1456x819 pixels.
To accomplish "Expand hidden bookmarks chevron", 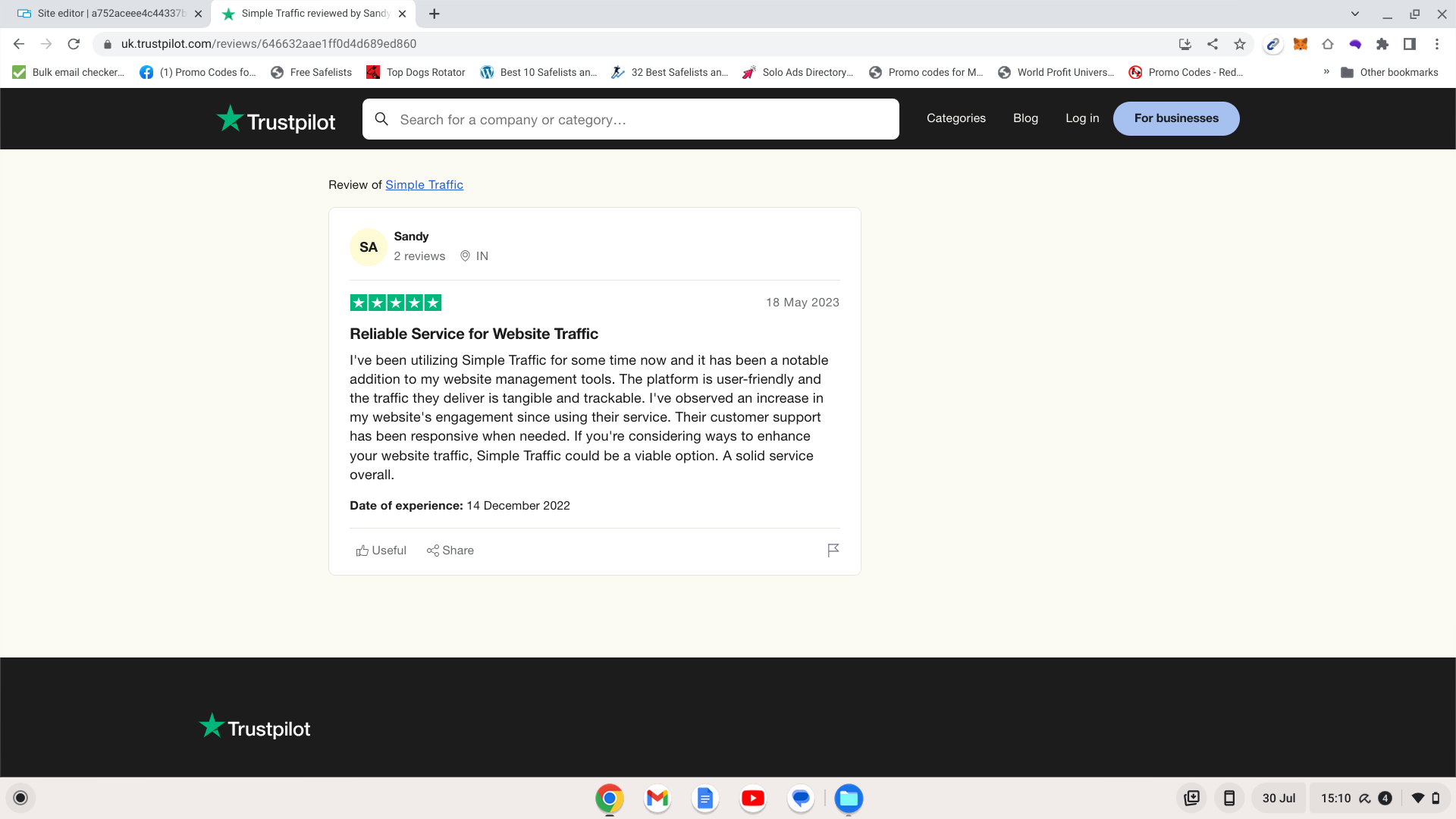I will (1326, 72).
